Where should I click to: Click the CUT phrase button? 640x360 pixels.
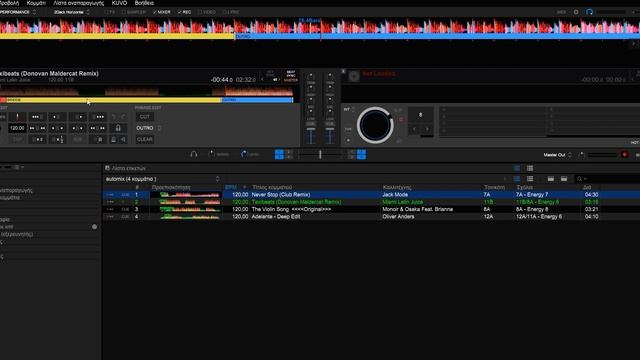tap(145, 117)
